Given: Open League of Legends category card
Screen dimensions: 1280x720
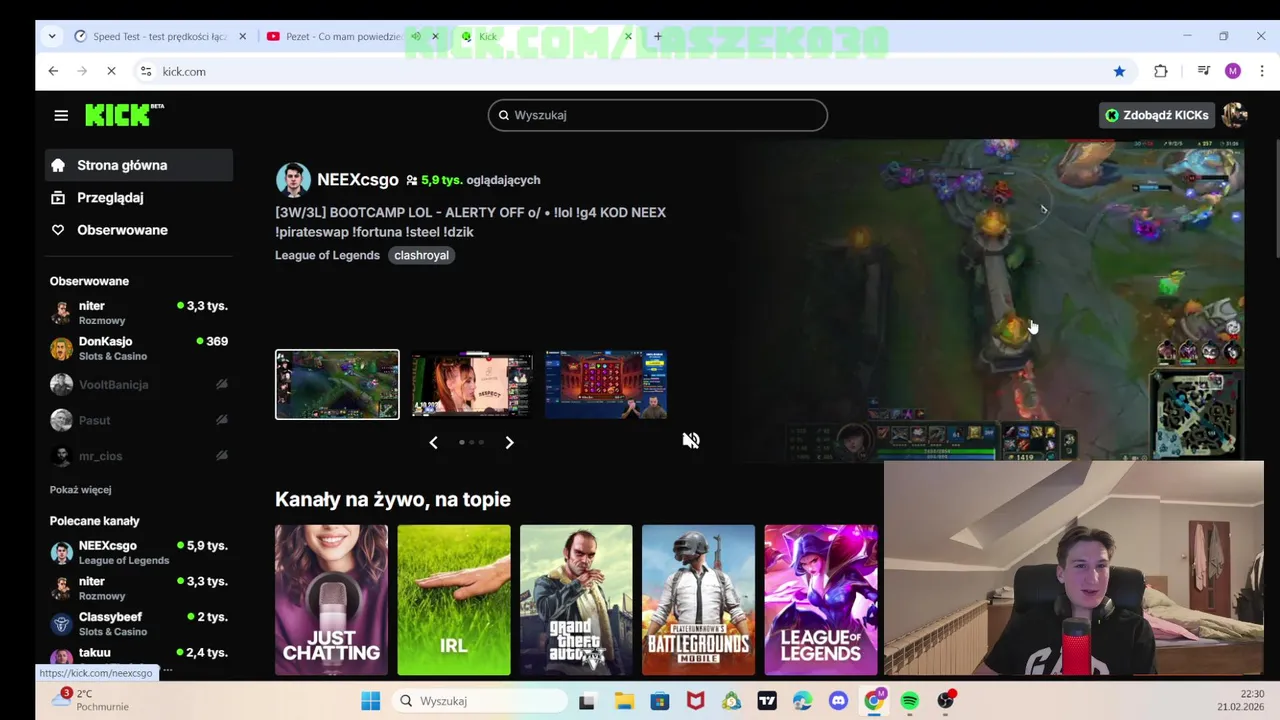Looking at the screenshot, I should coord(821,600).
